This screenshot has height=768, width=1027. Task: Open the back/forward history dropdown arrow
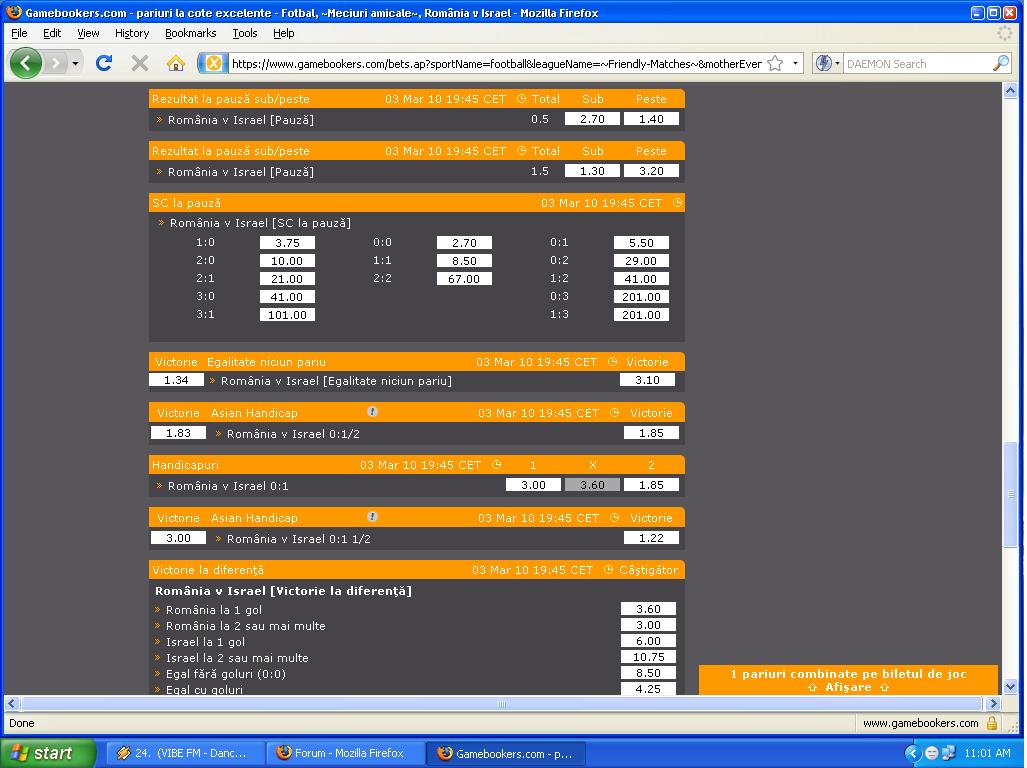coord(75,64)
